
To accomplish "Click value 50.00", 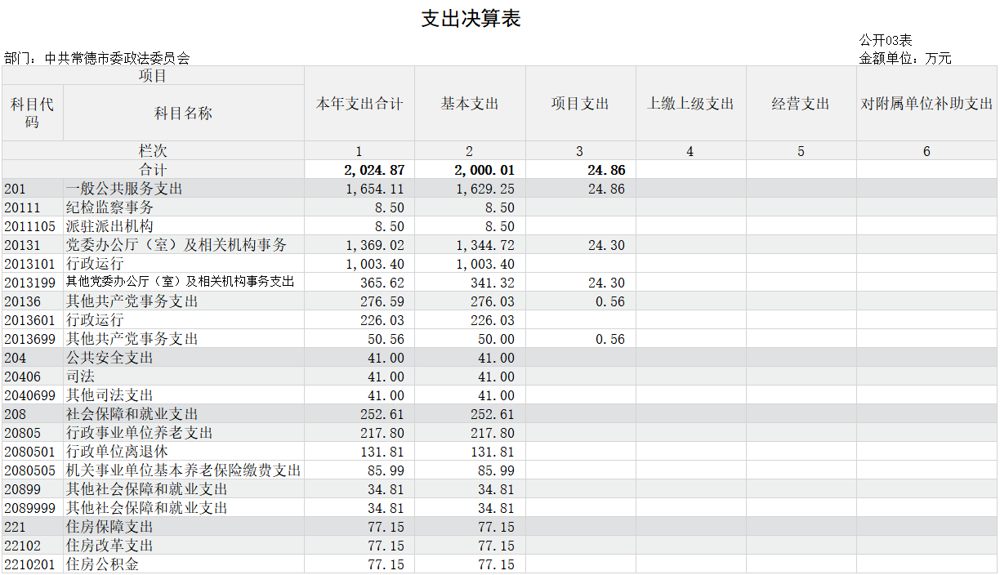I will pos(496,339).
